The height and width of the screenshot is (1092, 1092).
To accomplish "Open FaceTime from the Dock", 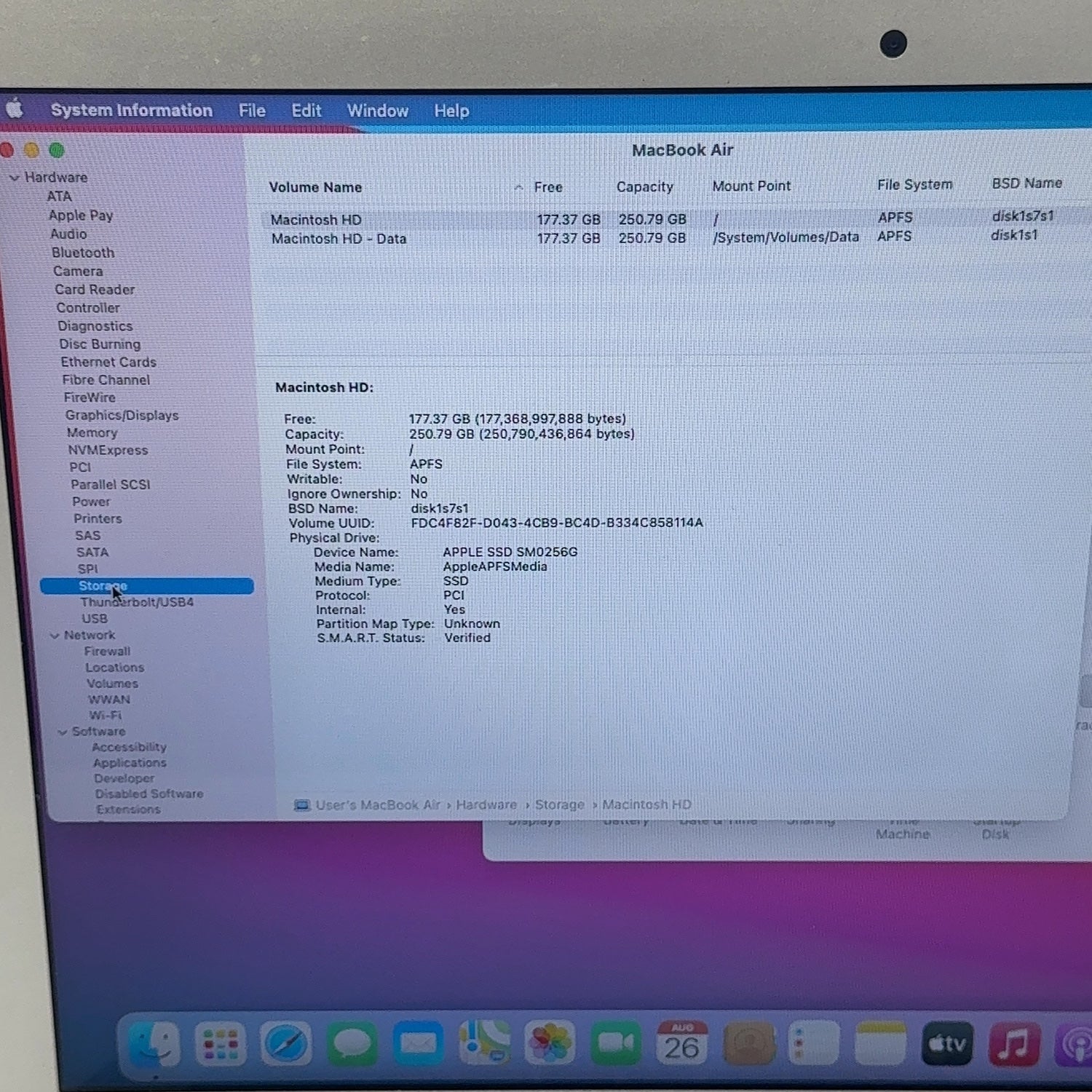I will click(616, 1043).
